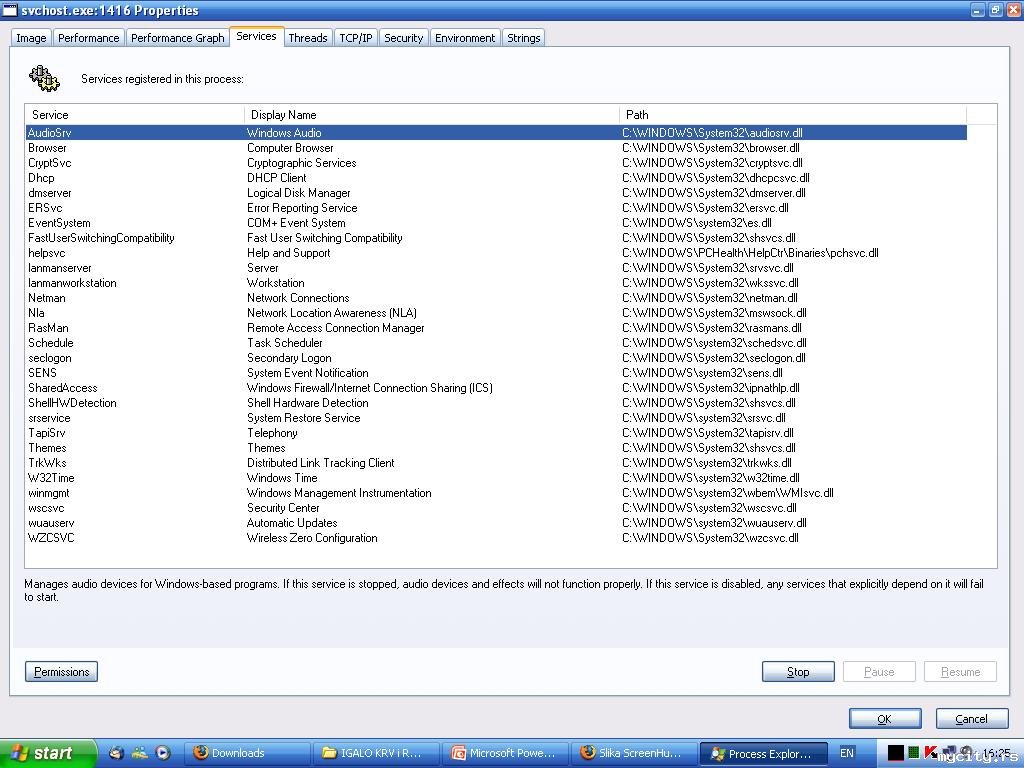Activate Process Explorer taskbar item
The width and height of the screenshot is (1024, 768).
(x=763, y=754)
